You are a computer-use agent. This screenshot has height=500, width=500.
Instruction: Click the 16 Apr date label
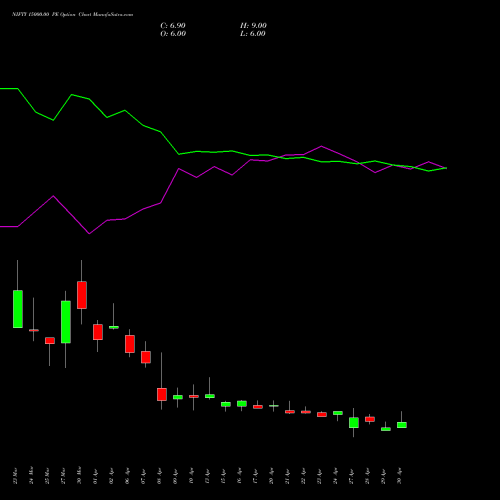click(239, 476)
